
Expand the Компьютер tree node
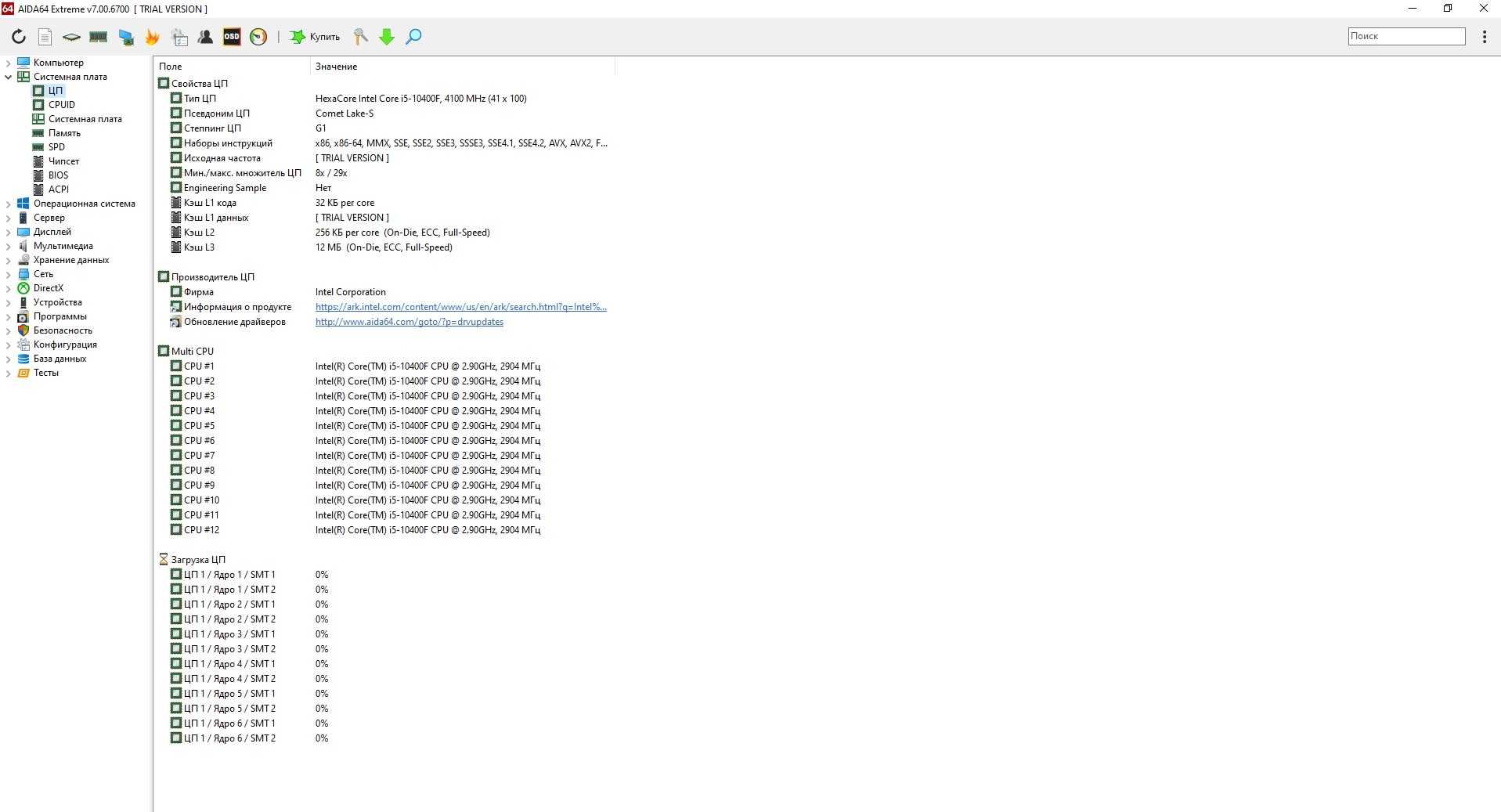pyautogui.click(x=9, y=63)
